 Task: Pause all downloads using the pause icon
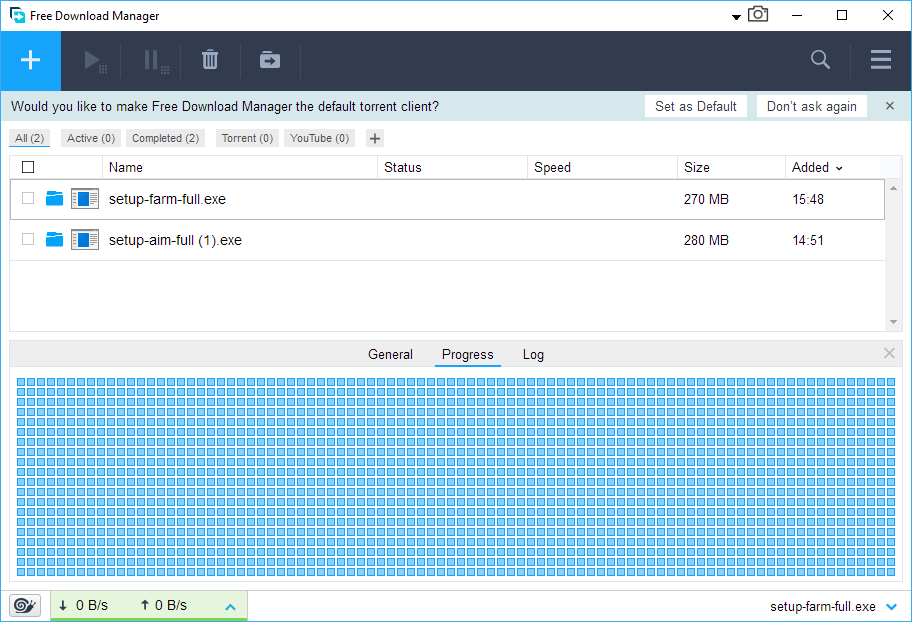pyautogui.click(x=155, y=61)
